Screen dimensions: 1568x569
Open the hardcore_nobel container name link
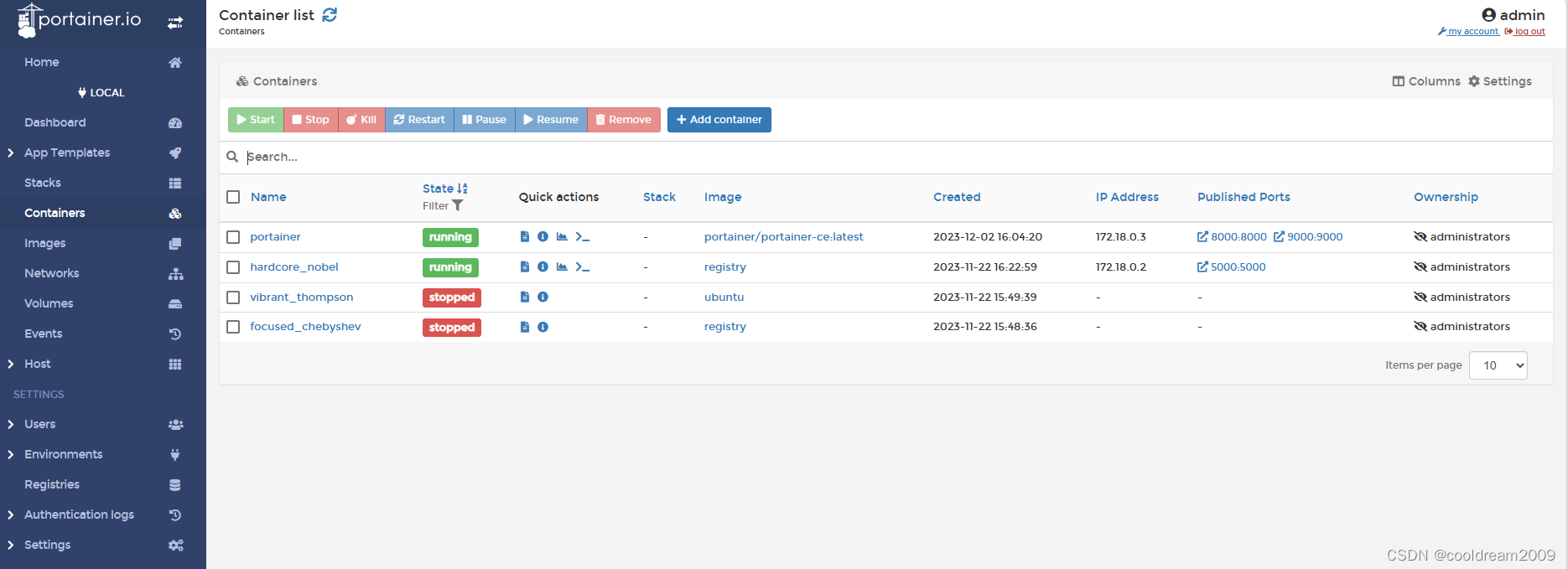tap(294, 267)
